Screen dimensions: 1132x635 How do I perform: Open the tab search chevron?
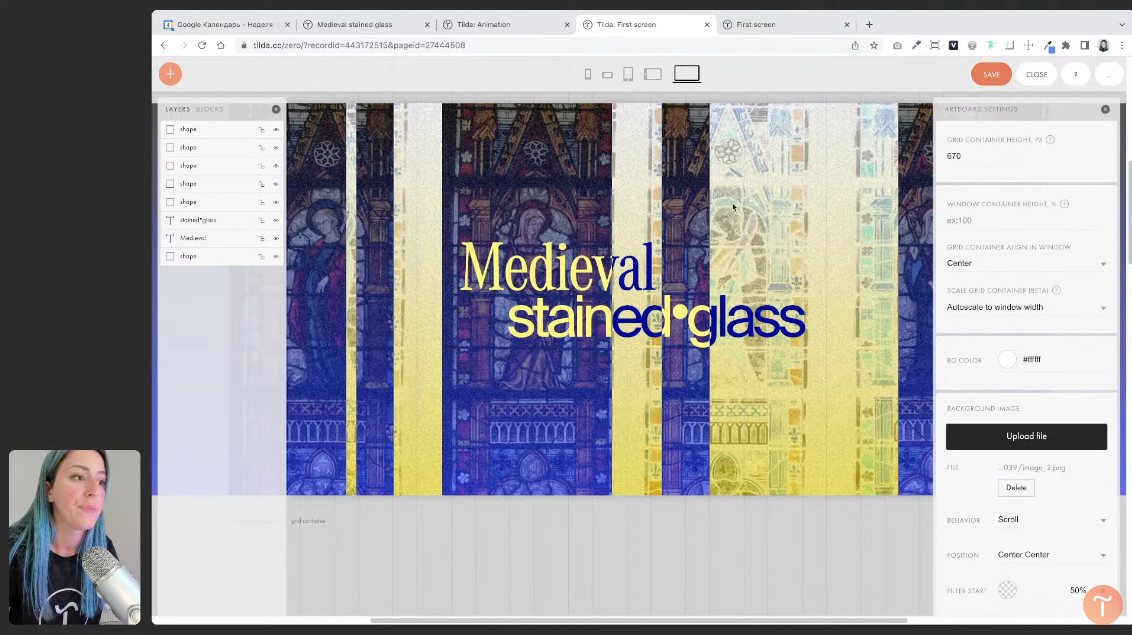pyautogui.click(x=1121, y=25)
